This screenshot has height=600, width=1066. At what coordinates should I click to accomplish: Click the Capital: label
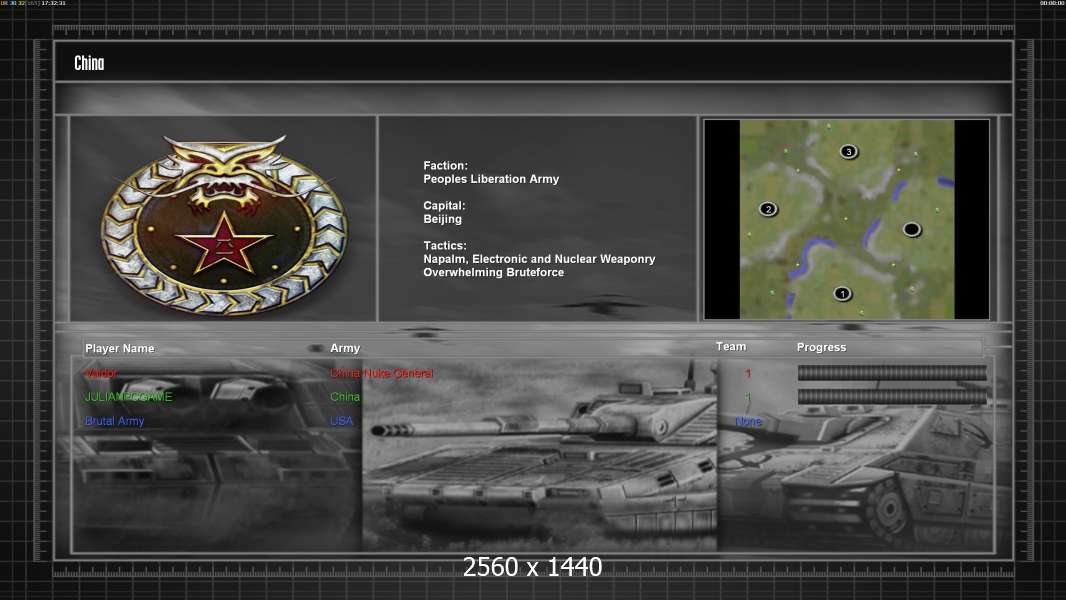[444, 206]
